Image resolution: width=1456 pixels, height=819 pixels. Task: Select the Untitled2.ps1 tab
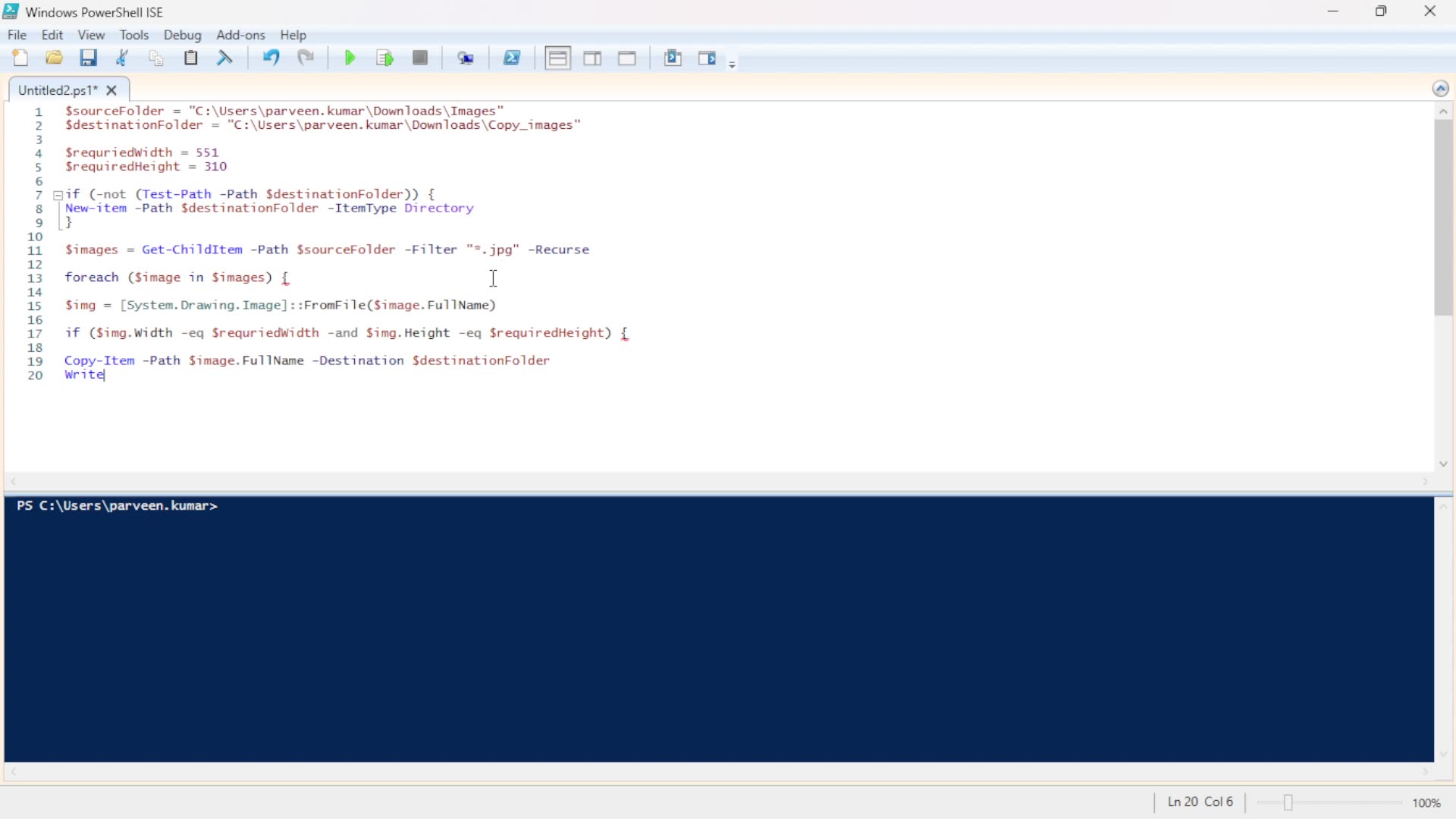pos(57,89)
